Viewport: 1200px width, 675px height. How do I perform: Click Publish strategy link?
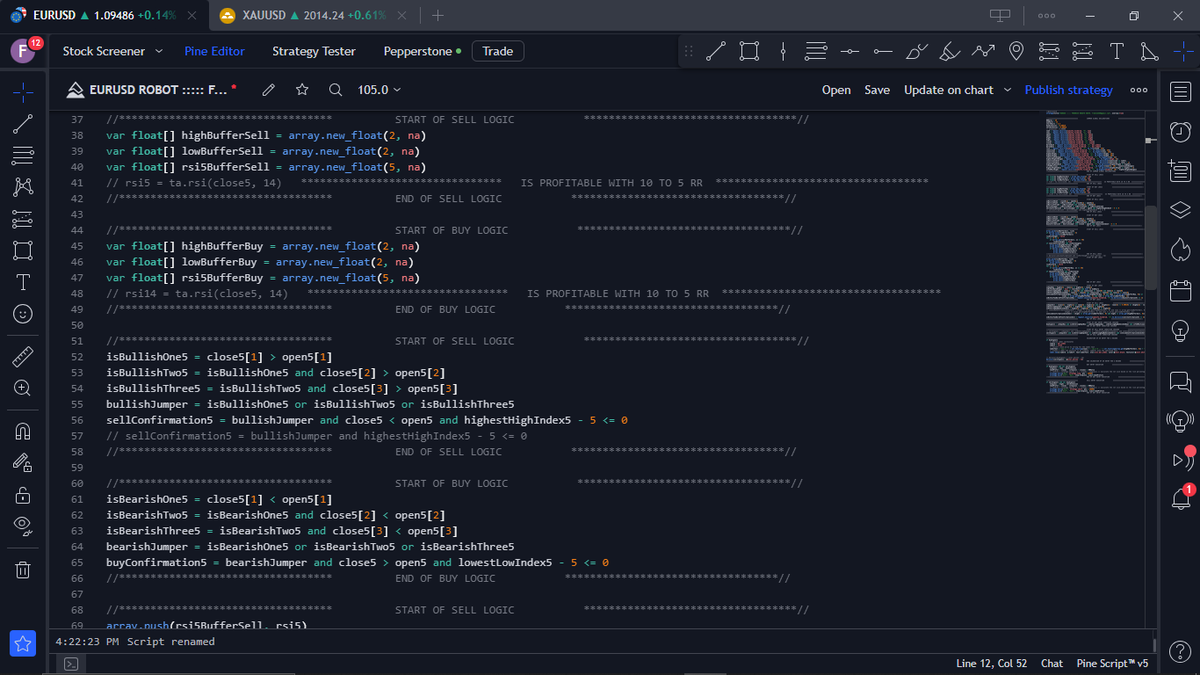coord(1068,90)
